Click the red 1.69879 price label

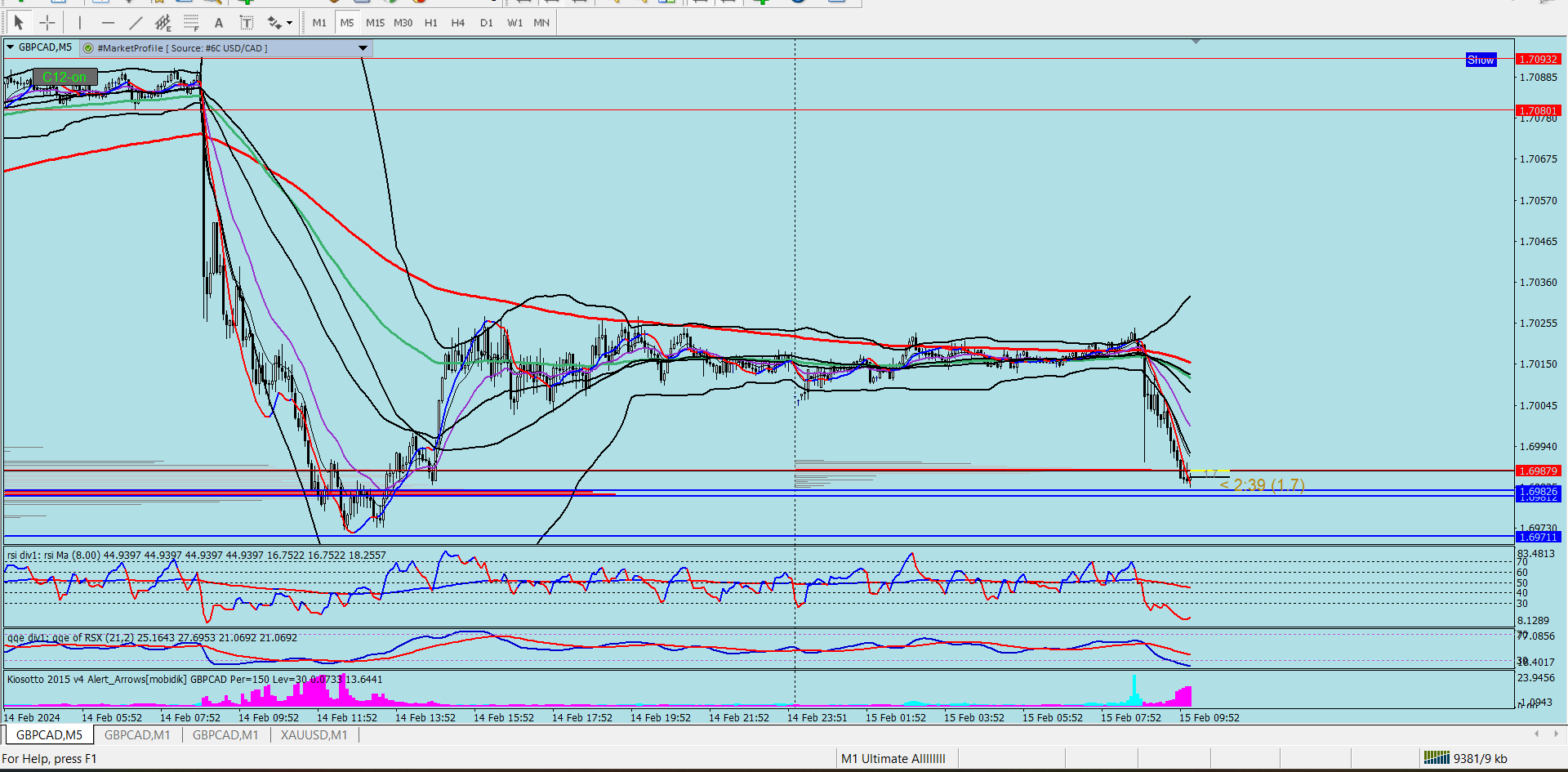1539,471
